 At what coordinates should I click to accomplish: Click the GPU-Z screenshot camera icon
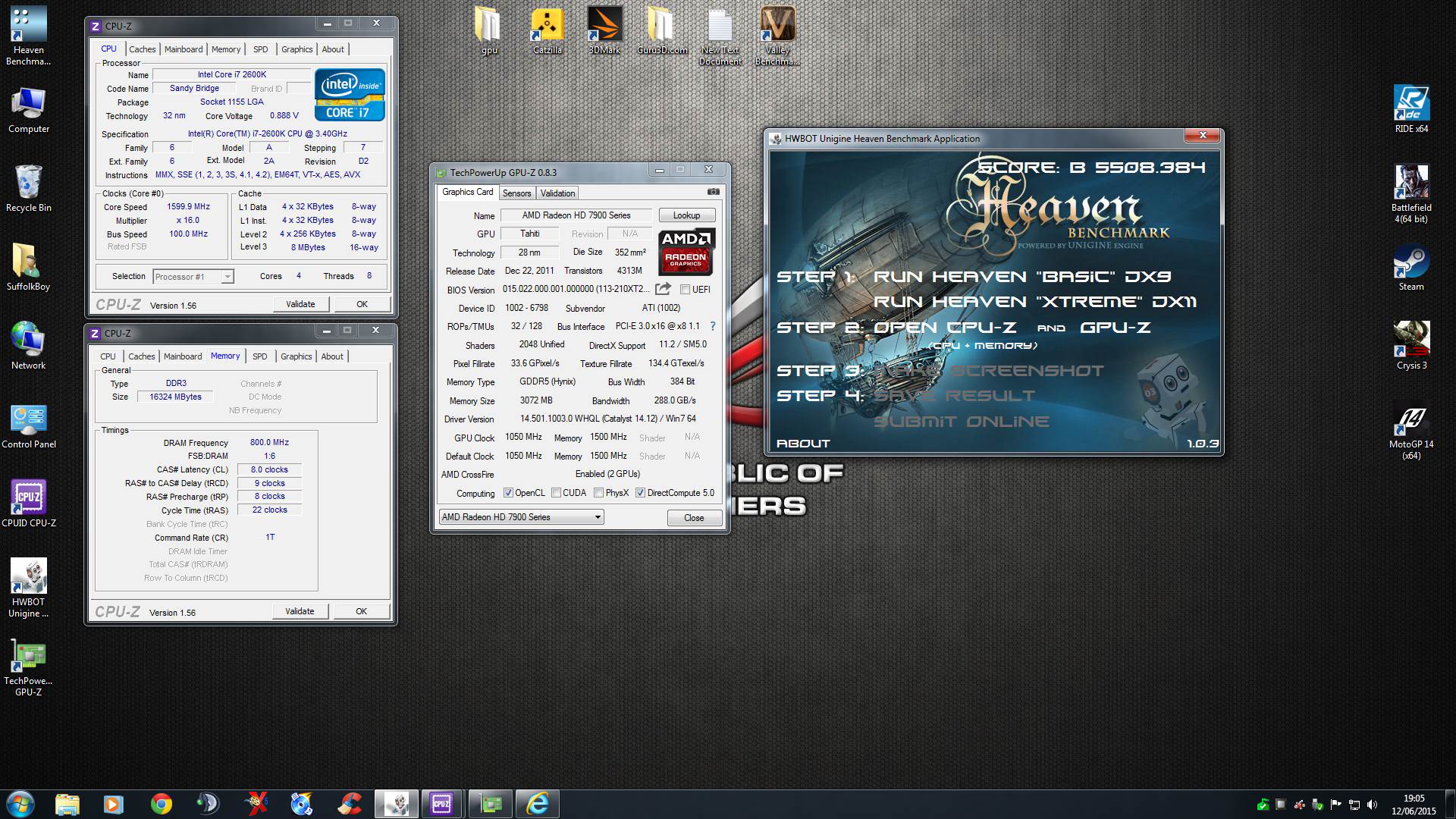[713, 192]
